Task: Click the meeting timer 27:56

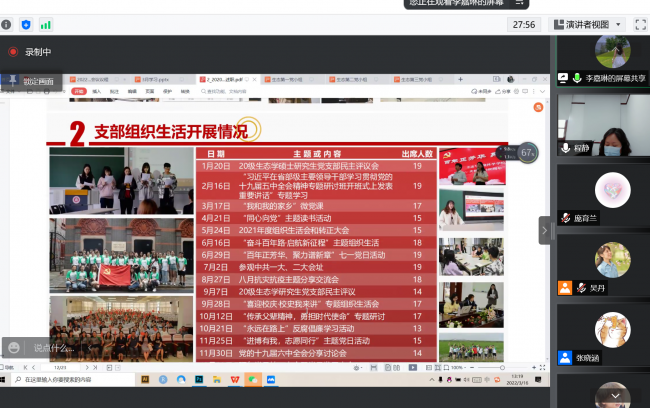Action: tap(523, 24)
